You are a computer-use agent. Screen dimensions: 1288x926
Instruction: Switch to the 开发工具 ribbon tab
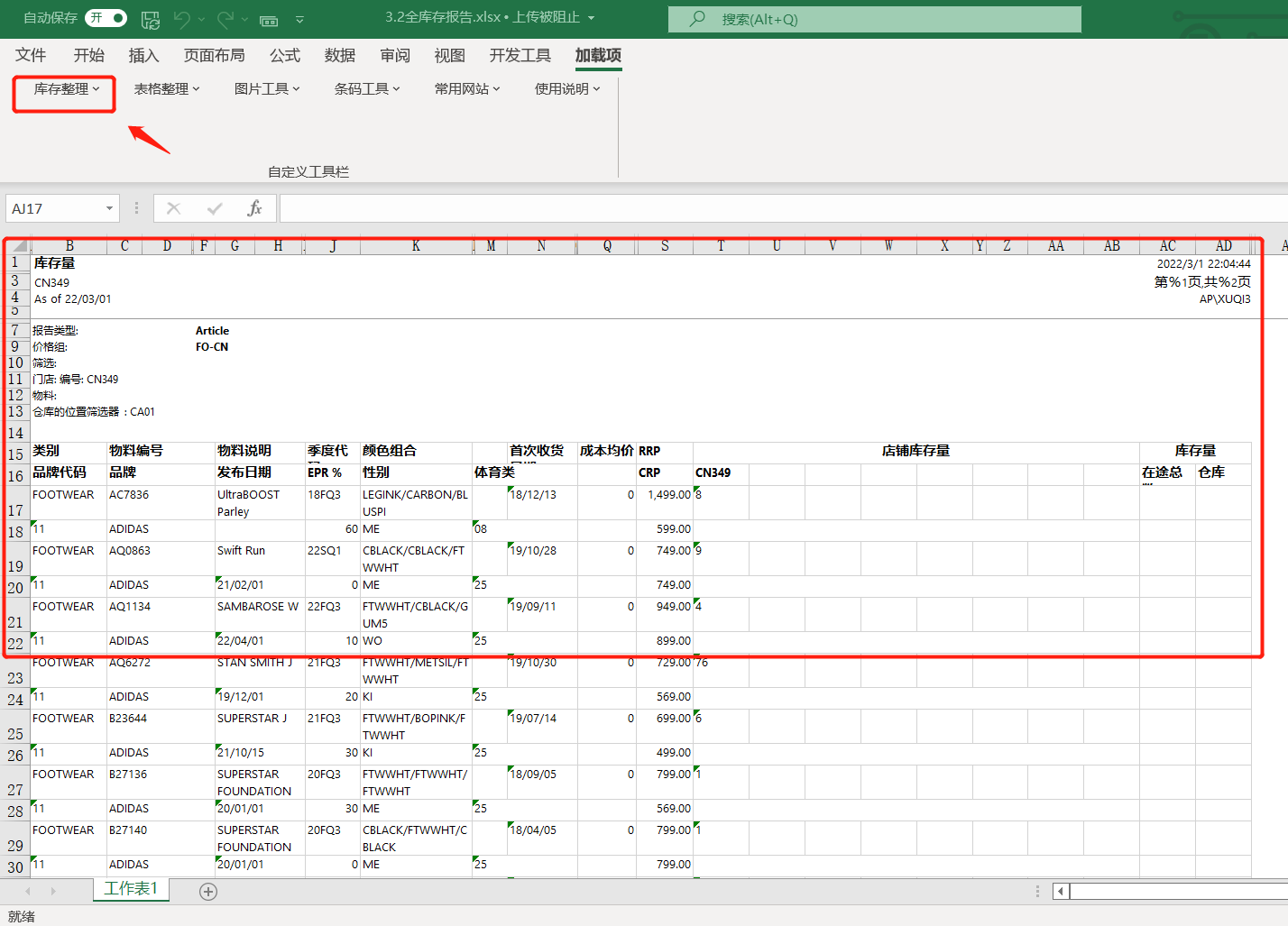pos(520,56)
